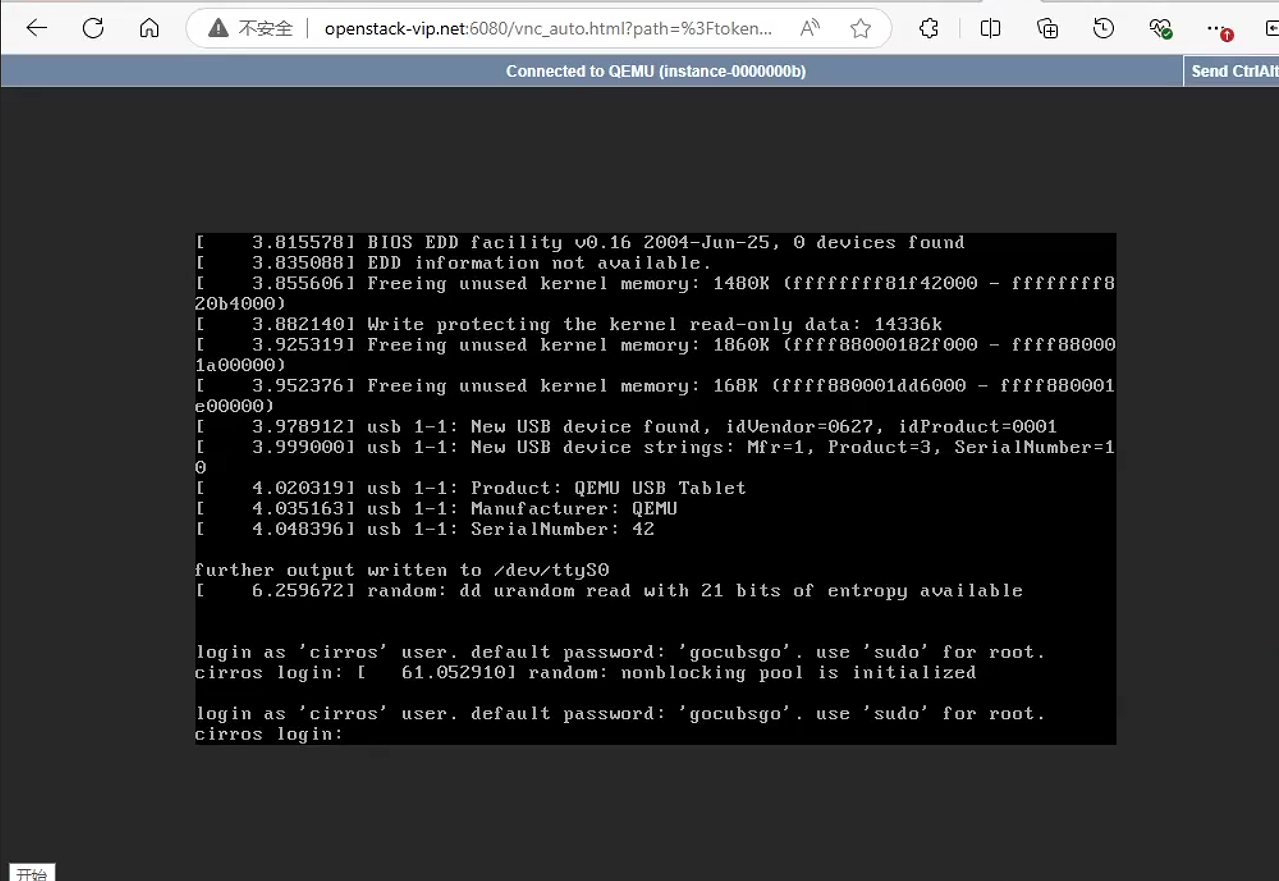Open the browser home page icon
Screen dimensions: 1279x881
pos(149,29)
